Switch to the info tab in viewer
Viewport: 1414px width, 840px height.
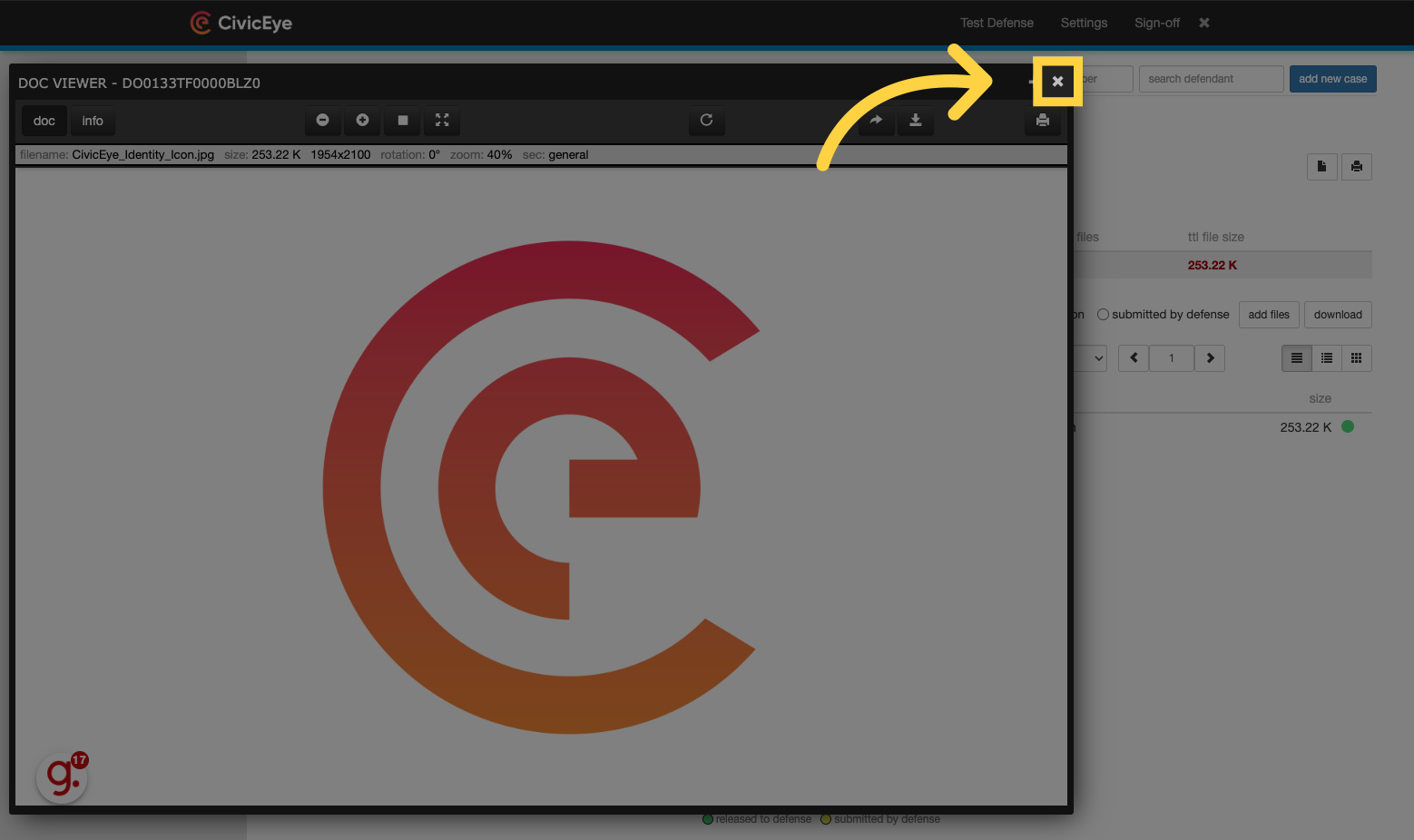[93, 121]
